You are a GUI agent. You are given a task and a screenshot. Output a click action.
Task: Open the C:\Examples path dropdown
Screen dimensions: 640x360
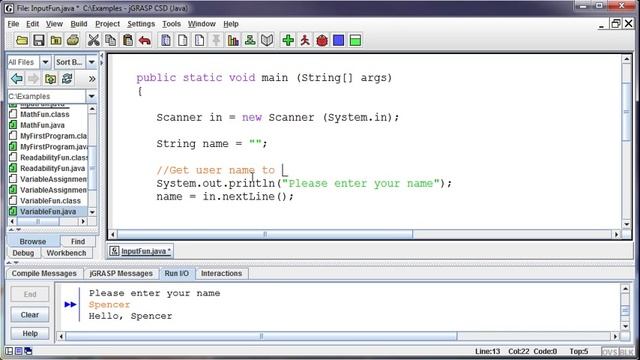pyautogui.click(x=91, y=96)
